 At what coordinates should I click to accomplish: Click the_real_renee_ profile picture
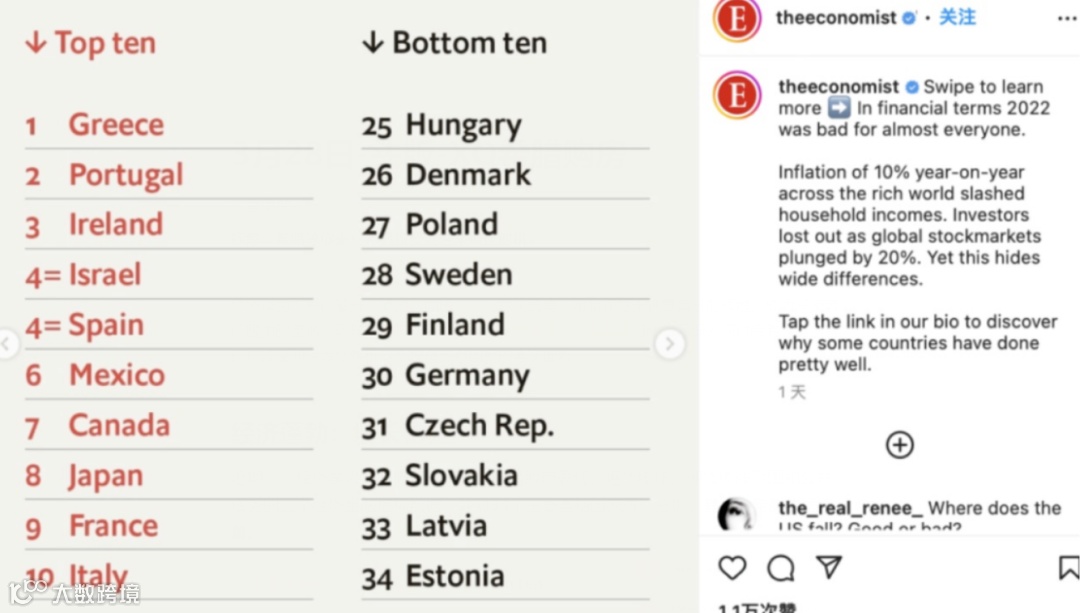pyautogui.click(x=737, y=515)
